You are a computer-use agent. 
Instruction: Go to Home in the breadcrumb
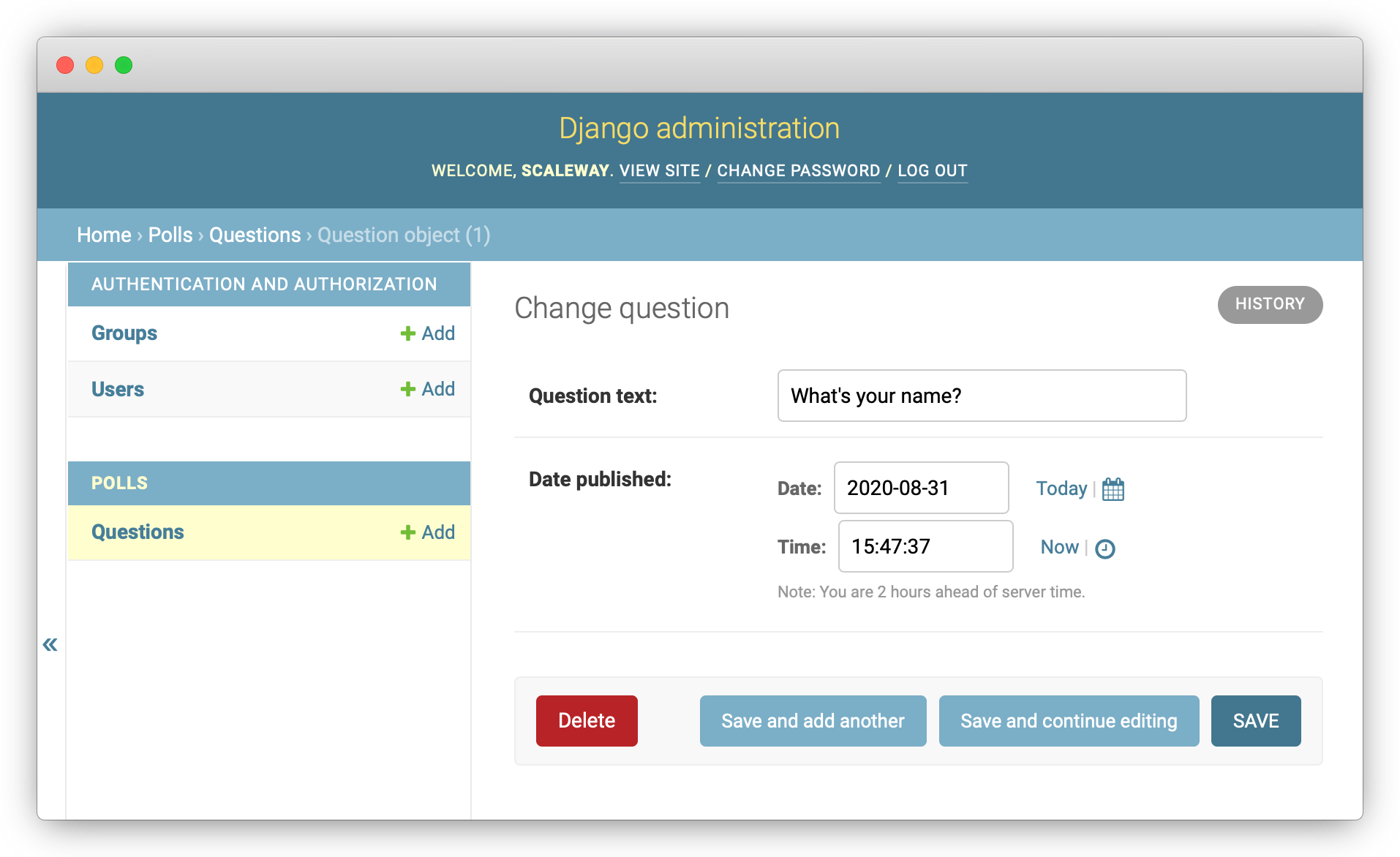[104, 235]
